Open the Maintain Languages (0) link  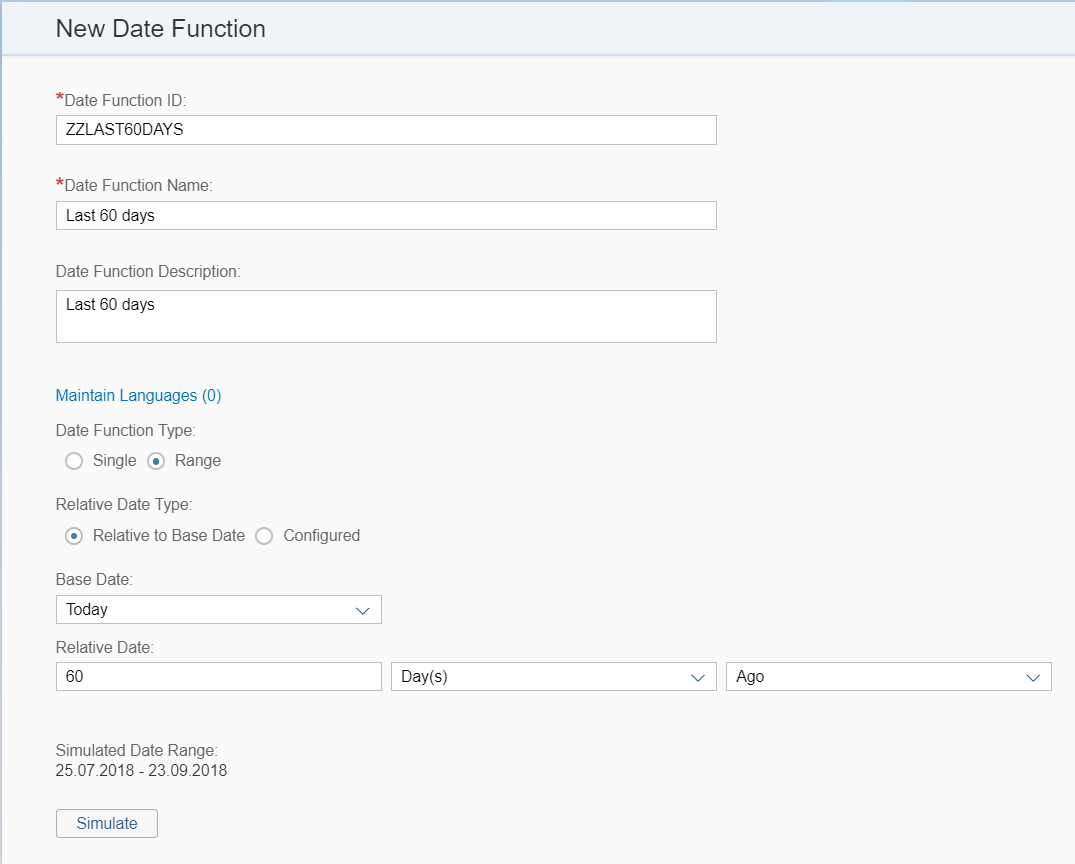tap(138, 395)
